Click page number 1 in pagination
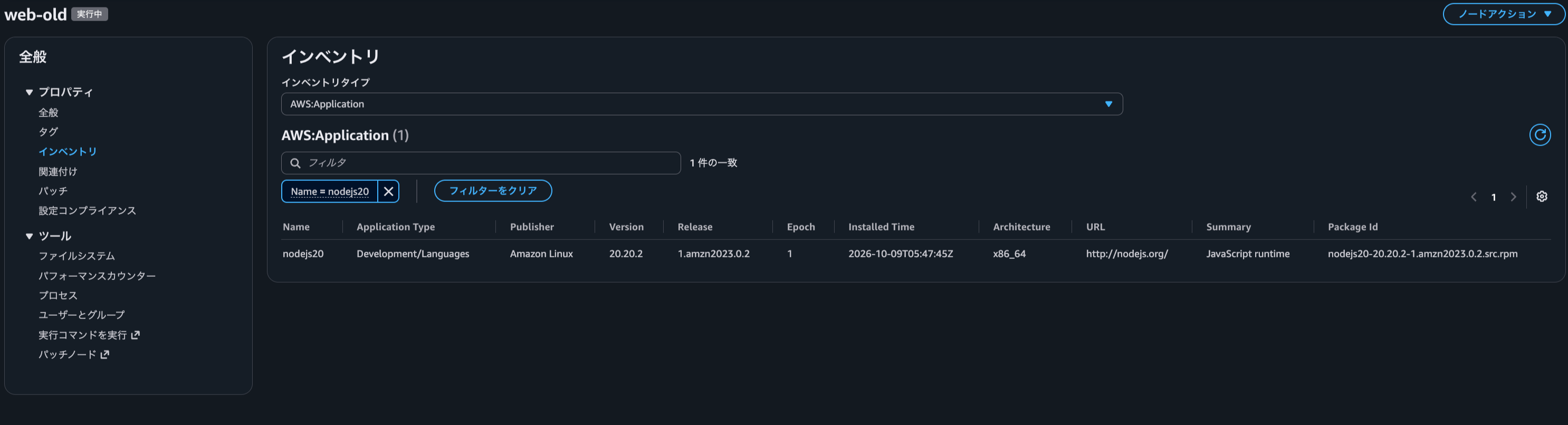Screen dimensions: 1568x425 pos(1494,197)
